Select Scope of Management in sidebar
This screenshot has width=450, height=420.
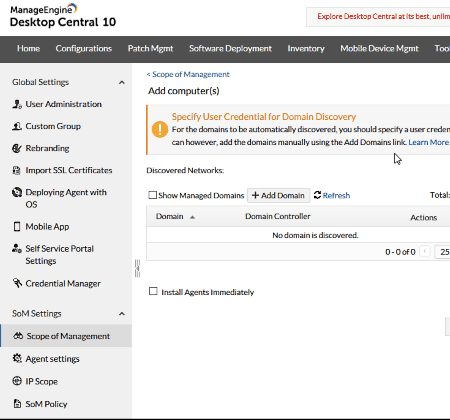click(66, 336)
